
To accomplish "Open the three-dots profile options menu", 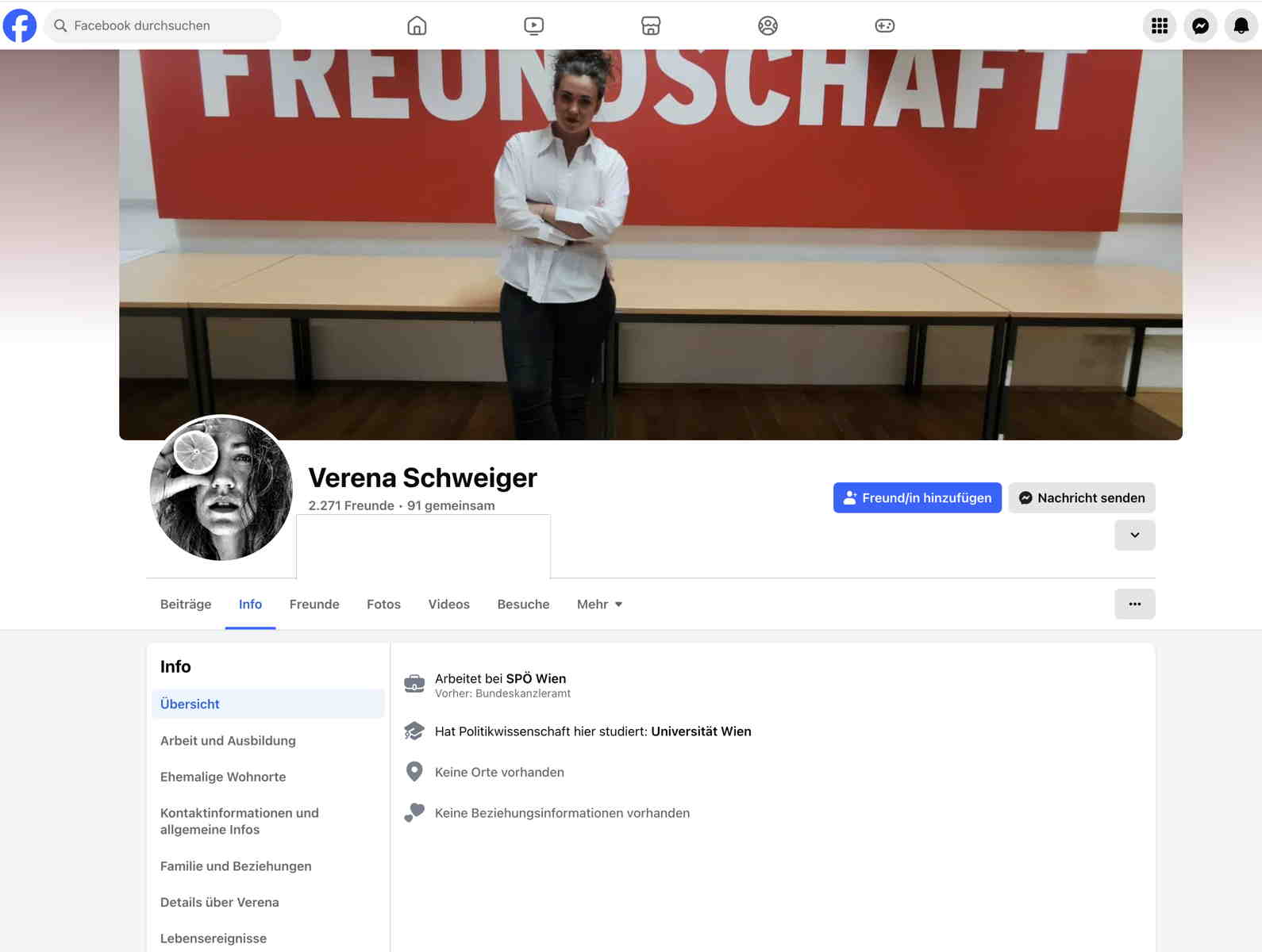I will (1135, 604).
